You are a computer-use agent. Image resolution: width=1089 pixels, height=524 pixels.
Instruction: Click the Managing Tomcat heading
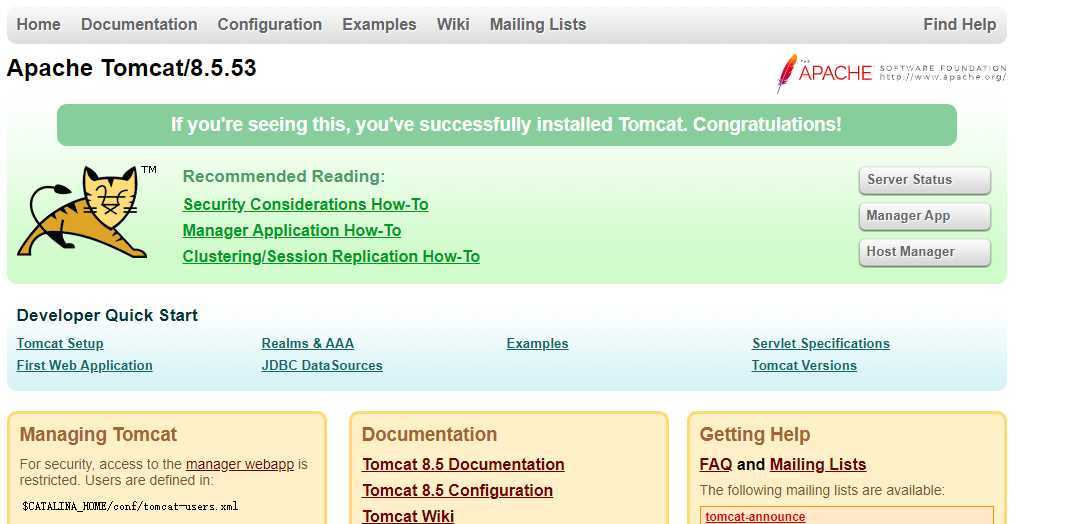(x=98, y=435)
